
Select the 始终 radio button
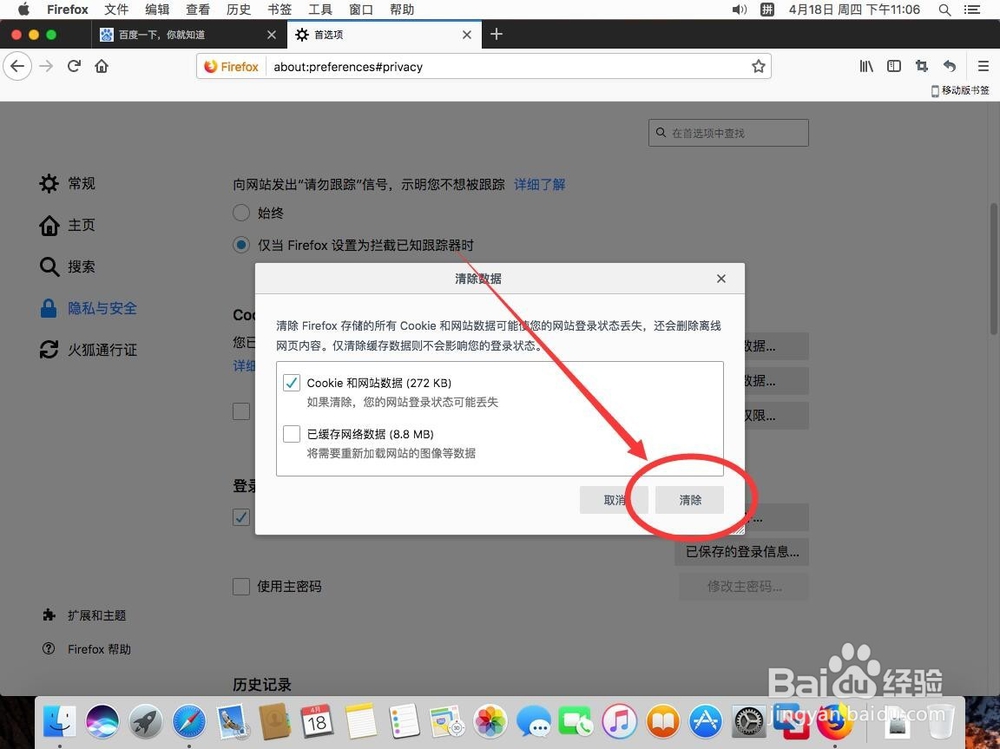coord(241,212)
